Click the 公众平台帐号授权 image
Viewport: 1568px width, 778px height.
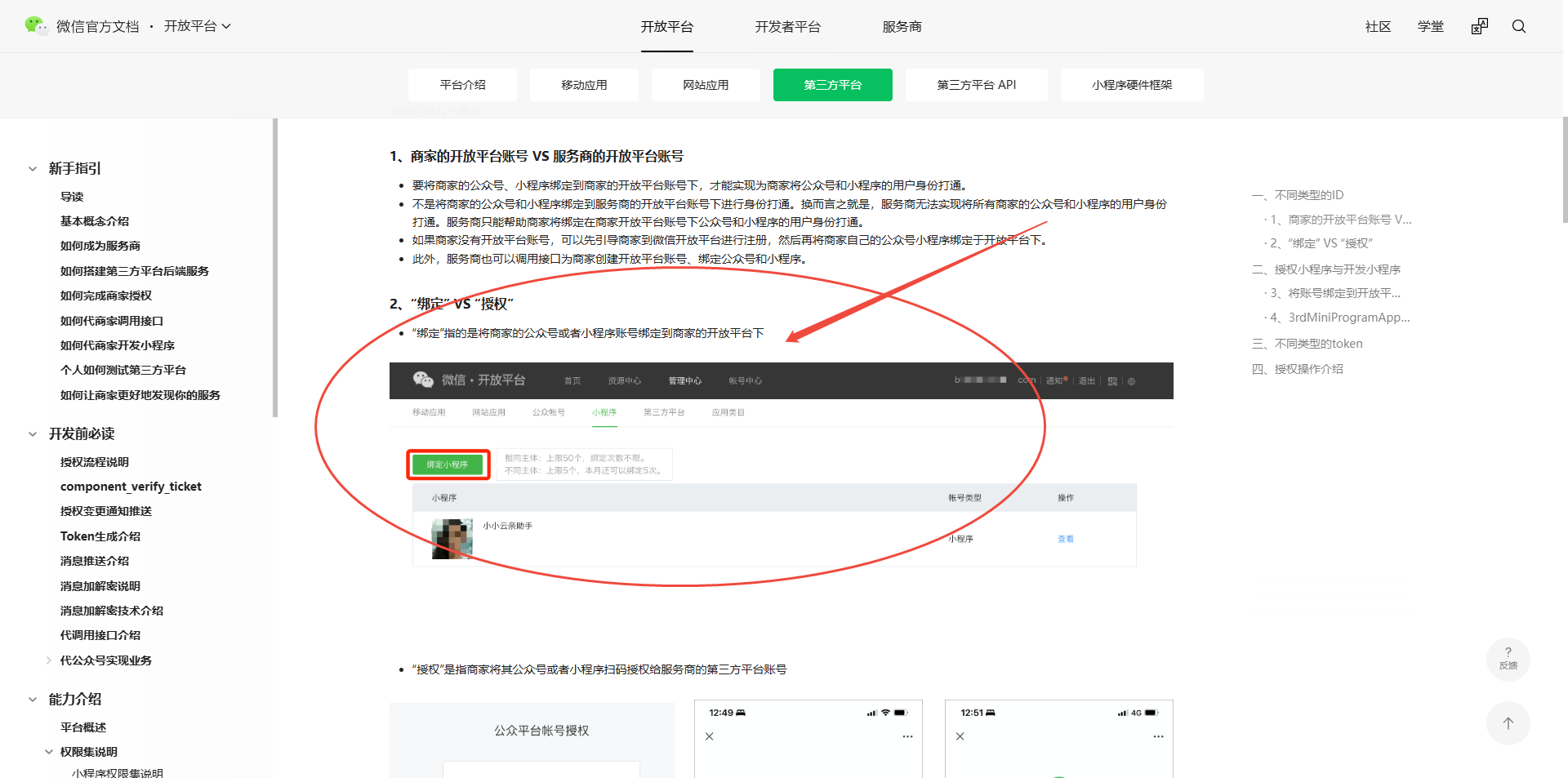pos(532,740)
